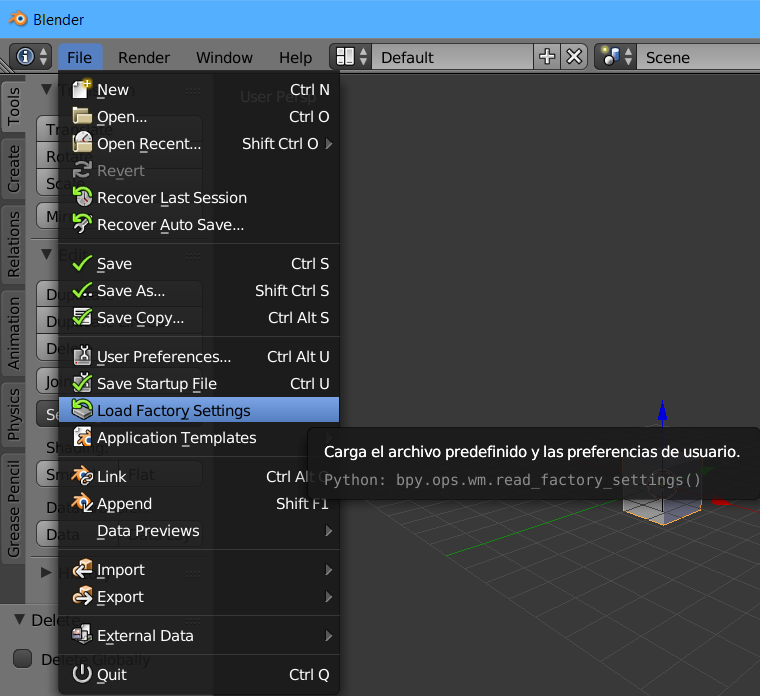Select New from the File menu
This screenshot has height=696, width=760.
pos(199,90)
